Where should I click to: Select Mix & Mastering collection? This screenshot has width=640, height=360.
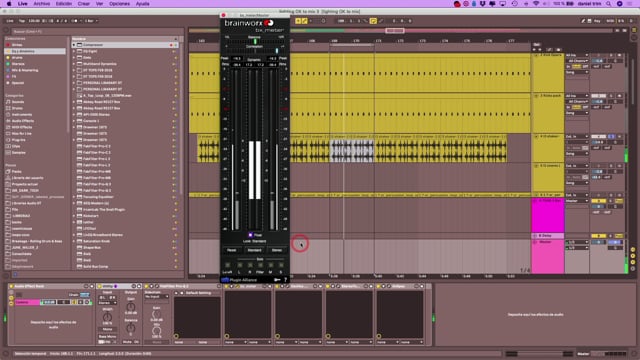pyautogui.click(x=24, y=70)
